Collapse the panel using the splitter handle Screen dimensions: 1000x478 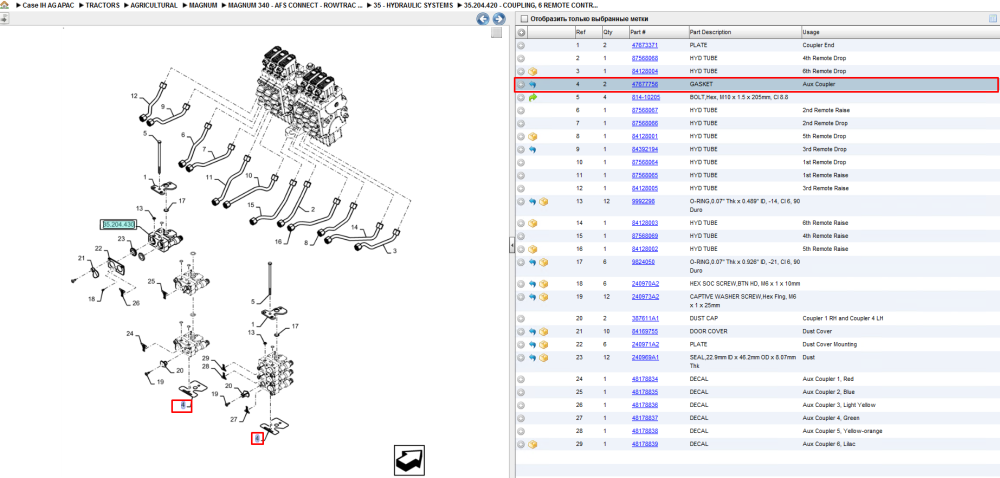[511, 246]
